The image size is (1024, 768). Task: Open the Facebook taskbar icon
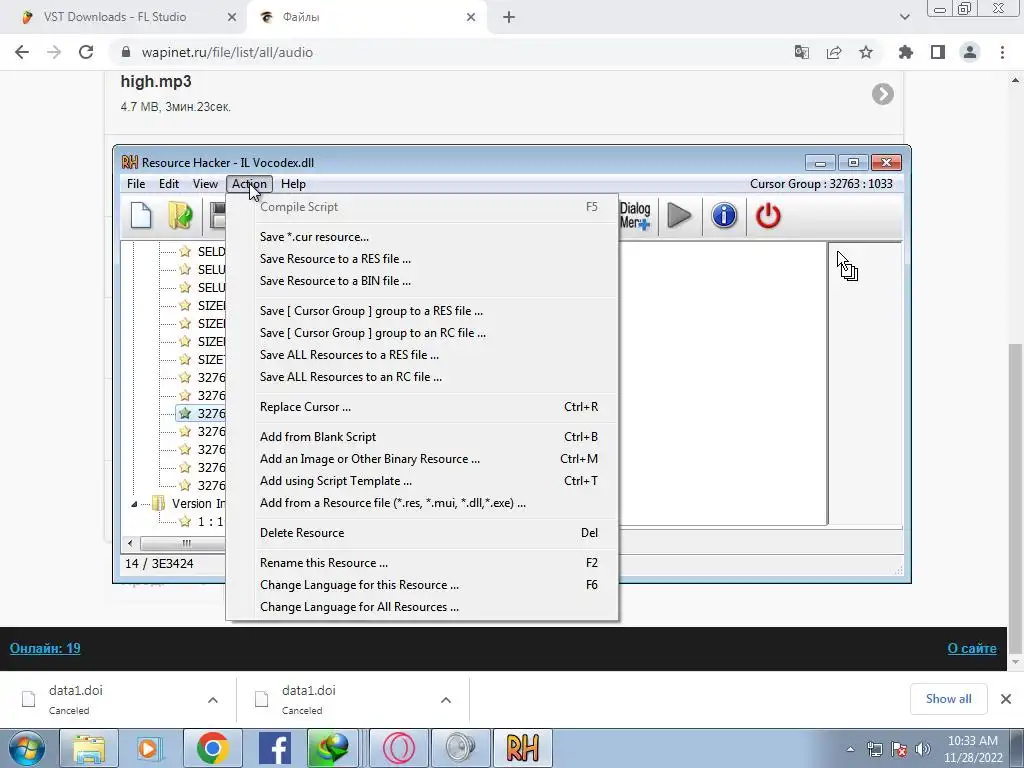275,748
